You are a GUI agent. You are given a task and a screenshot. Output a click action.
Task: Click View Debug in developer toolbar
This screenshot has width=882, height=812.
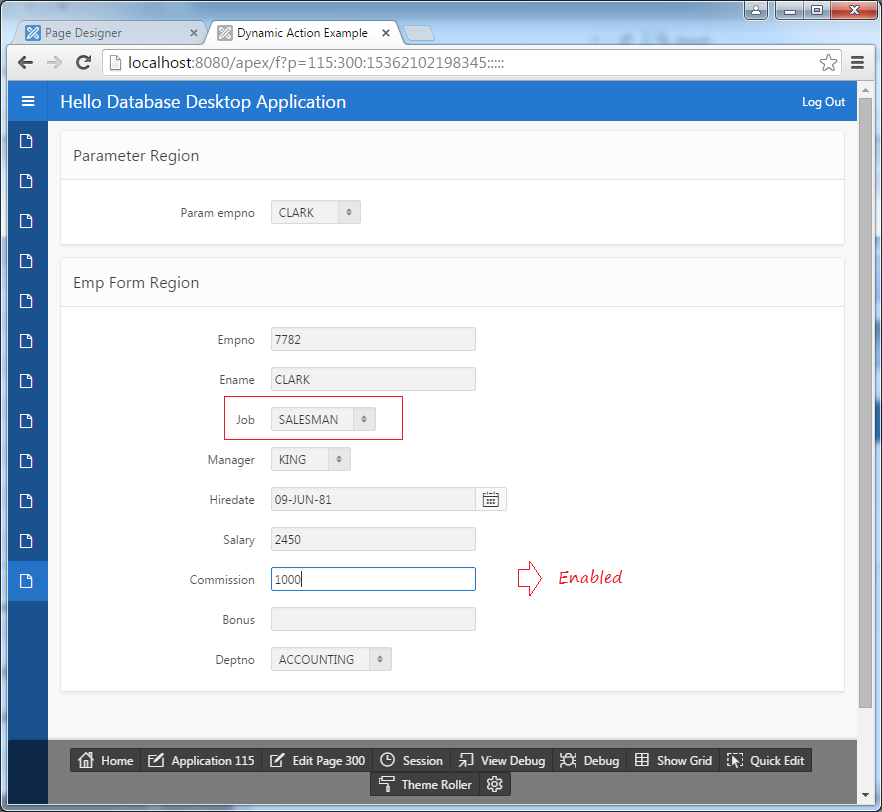pyautogui.click(x=501, y=760)
